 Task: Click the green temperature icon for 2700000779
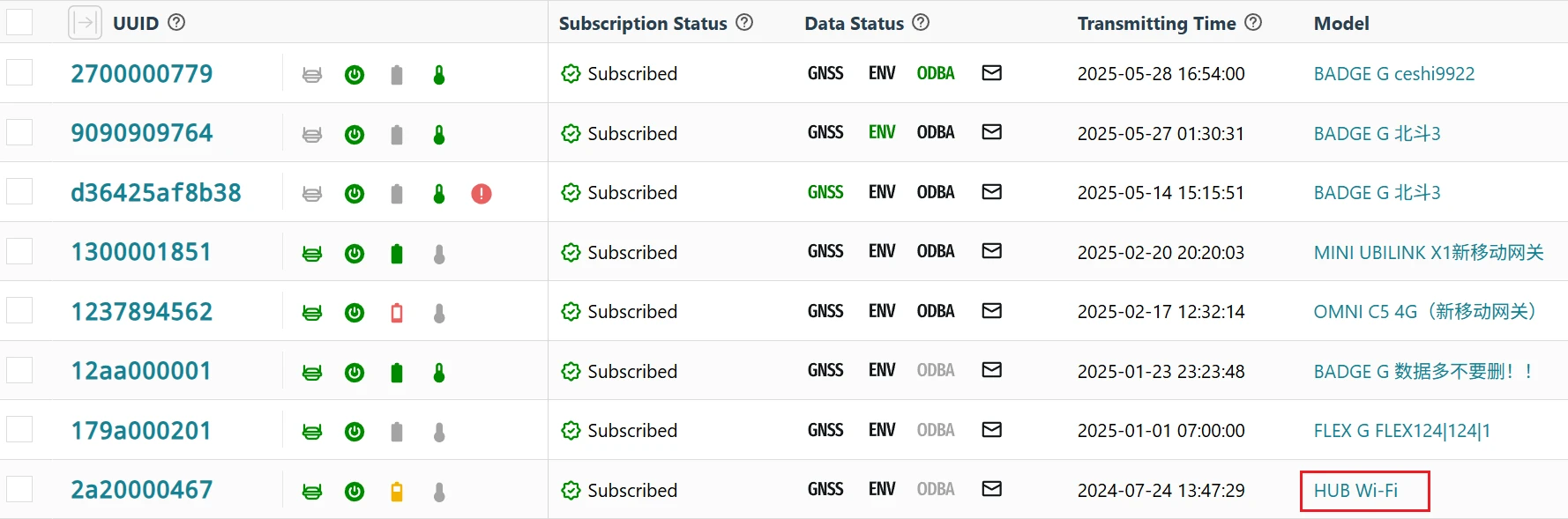tap(439, 75)
